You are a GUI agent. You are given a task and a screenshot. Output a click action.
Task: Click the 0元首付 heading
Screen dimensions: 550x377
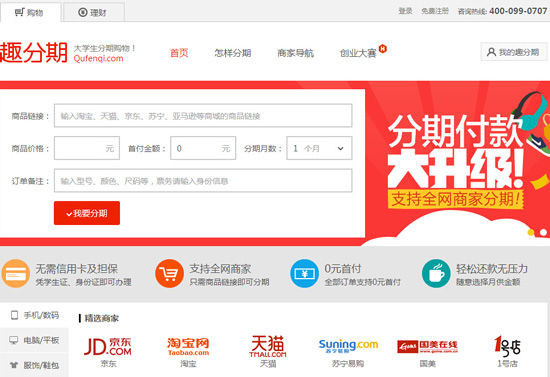pos(343,269)
